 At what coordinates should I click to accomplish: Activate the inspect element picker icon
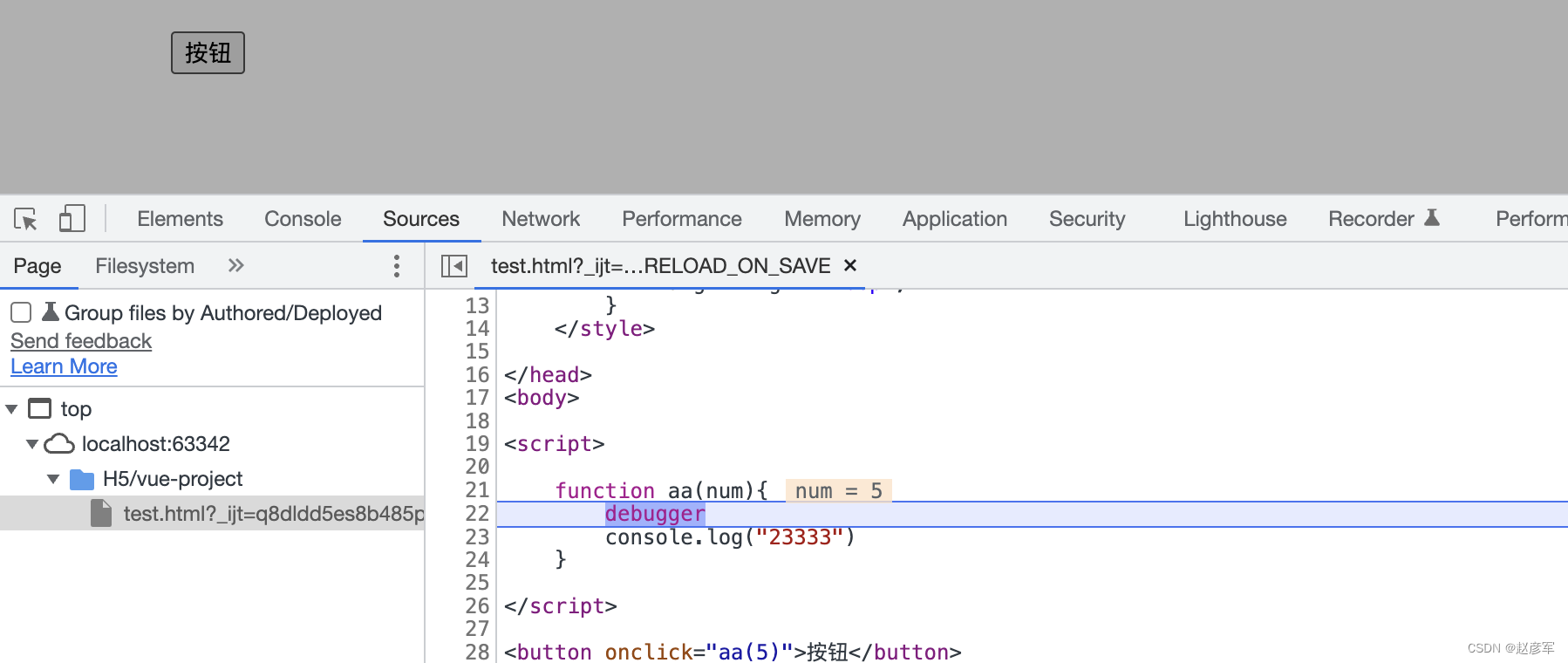click(x=26, y=219)
